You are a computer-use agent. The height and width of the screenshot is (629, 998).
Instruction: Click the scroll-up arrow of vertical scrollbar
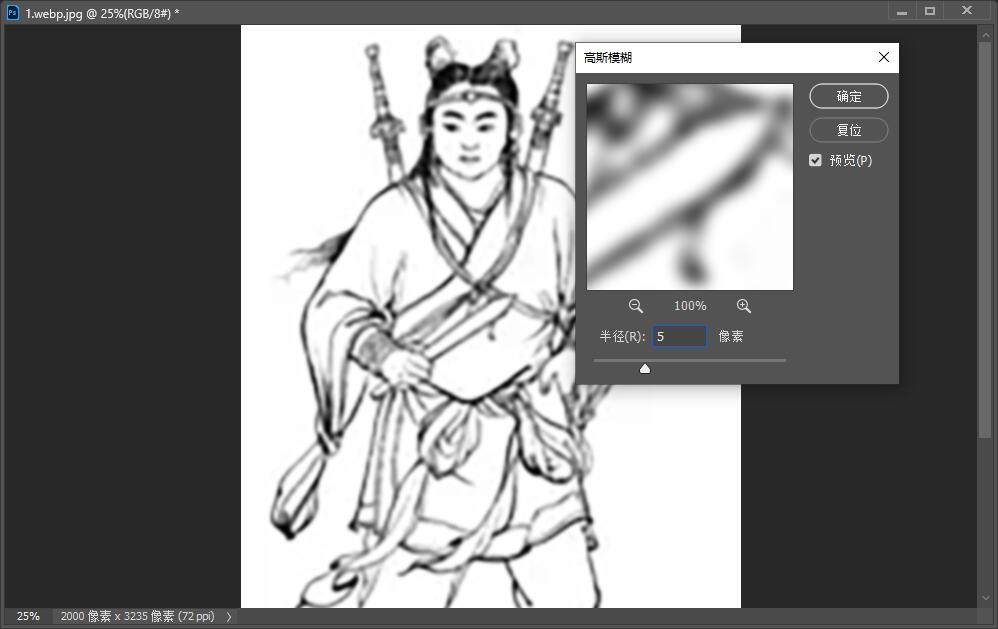coord(985,33)
